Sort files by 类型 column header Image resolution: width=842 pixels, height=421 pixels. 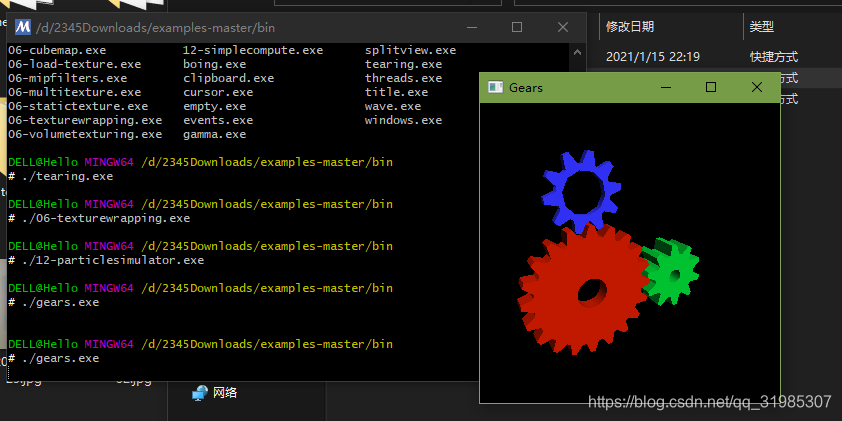[762, 27]
